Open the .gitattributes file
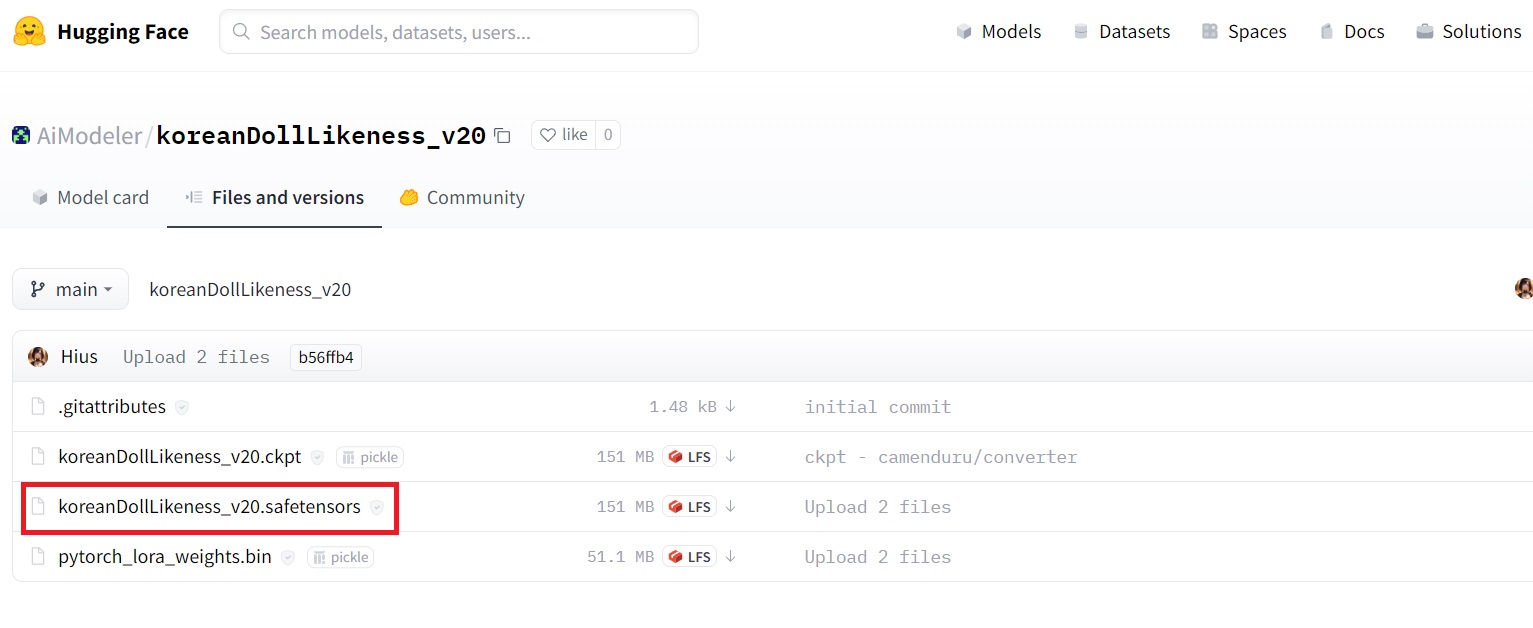Screen dimensions: 1533x628 (x=112, y=407)
